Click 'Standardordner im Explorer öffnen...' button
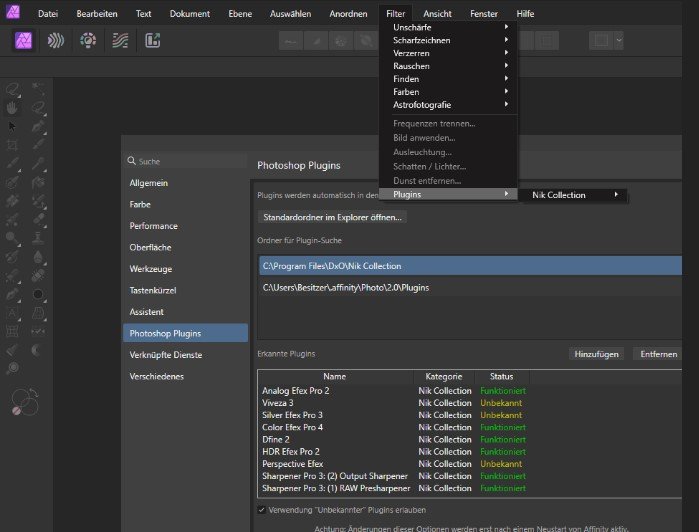Viewport: 699px width, 532px height. coord(332,217)
